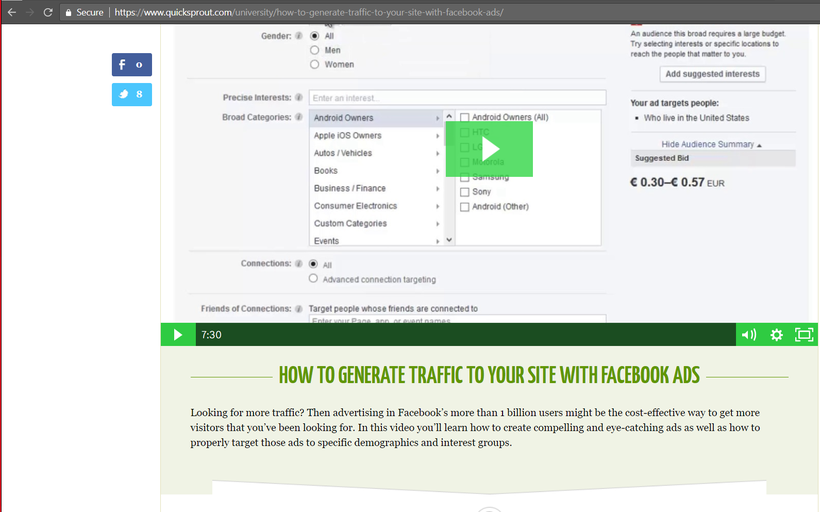Open video settings gear icon
Image resolution: width=820 pixels, height=512 pixels.
coord(777,335)
